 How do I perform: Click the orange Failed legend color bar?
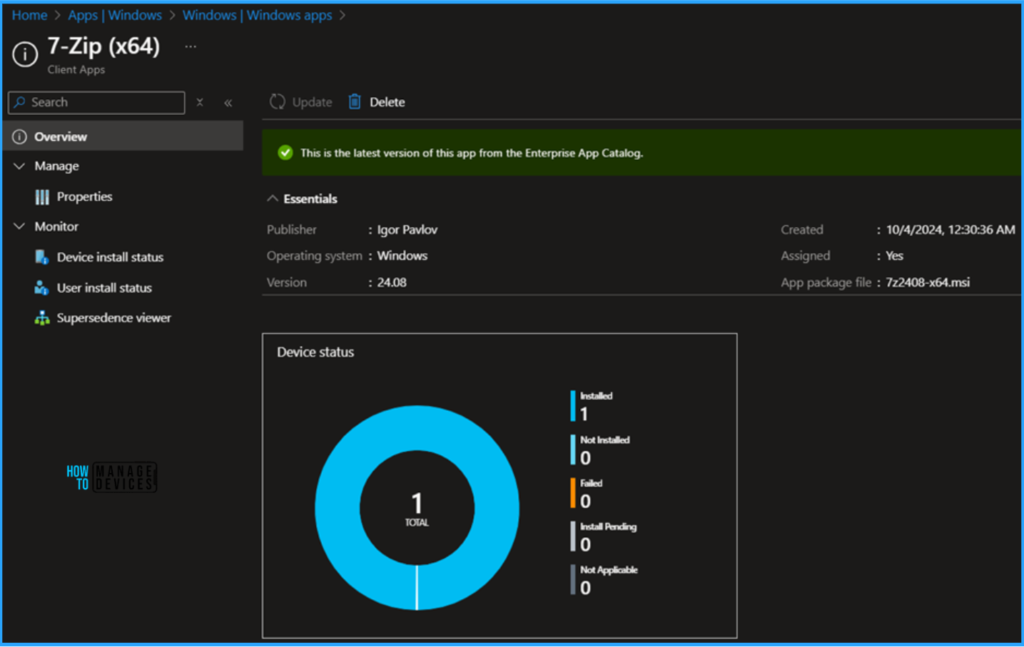click(x=573, y=493)
